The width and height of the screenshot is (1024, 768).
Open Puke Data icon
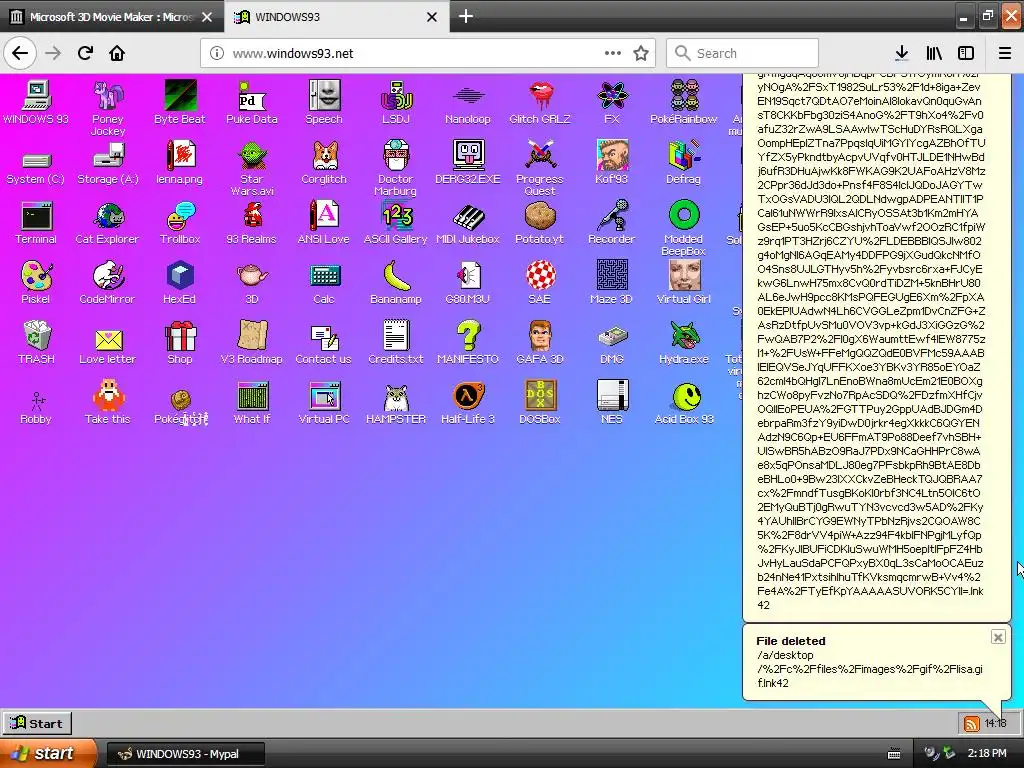[x=252, y=96]
